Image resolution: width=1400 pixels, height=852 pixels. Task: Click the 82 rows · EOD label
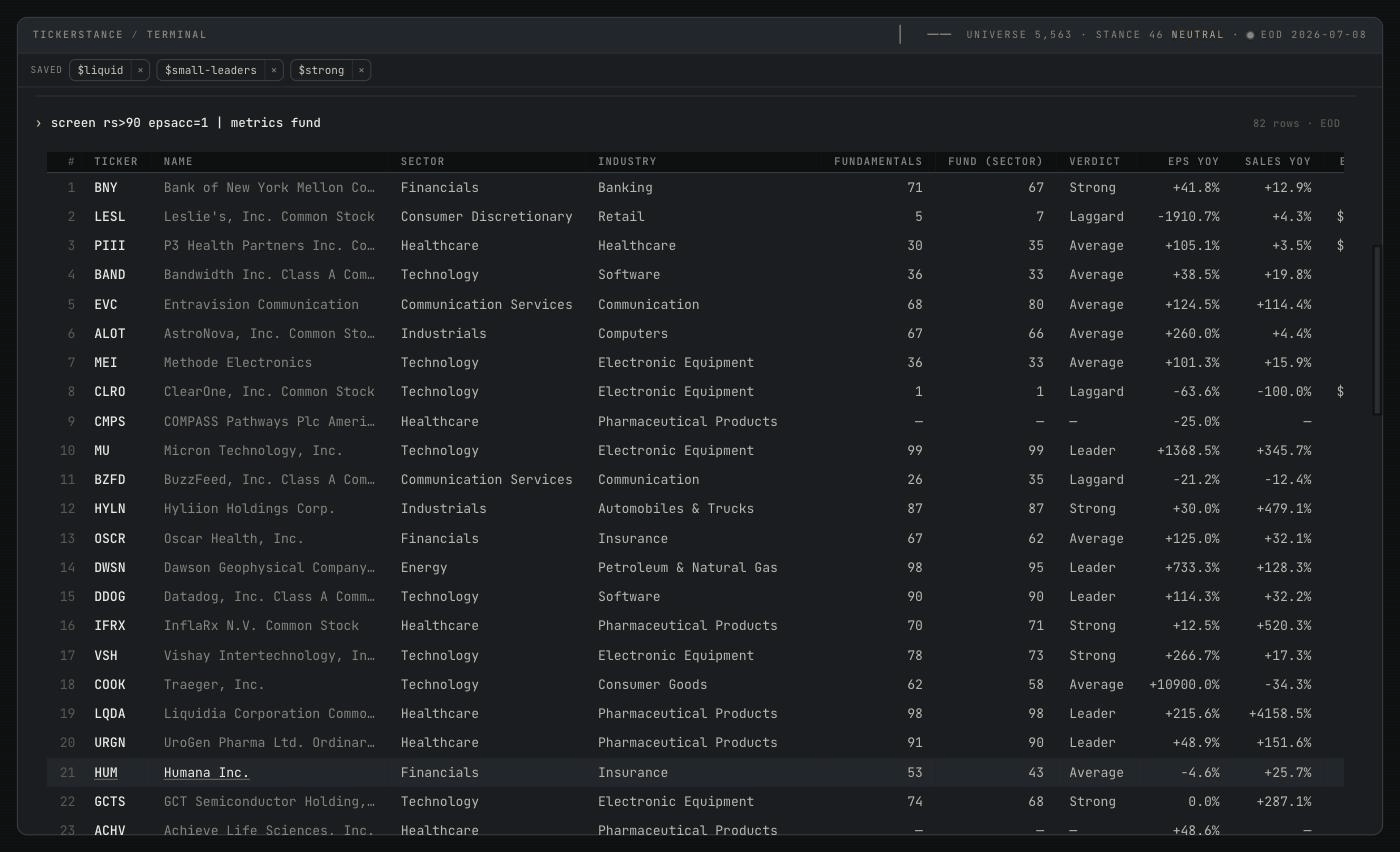[x=1296, y=123]
